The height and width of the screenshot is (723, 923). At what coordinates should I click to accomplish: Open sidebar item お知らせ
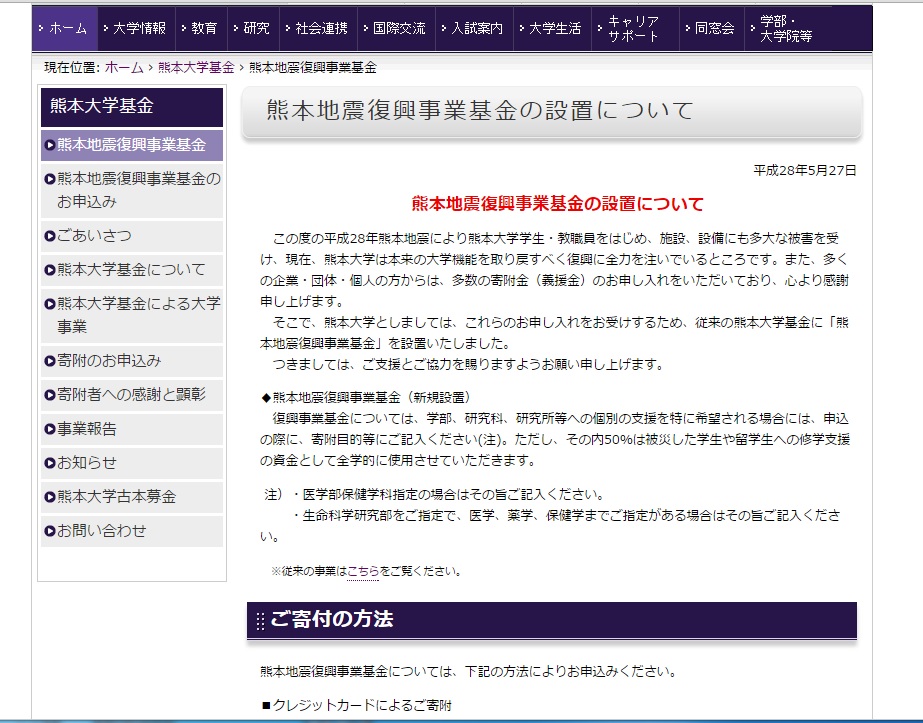[x=132, y=463]
